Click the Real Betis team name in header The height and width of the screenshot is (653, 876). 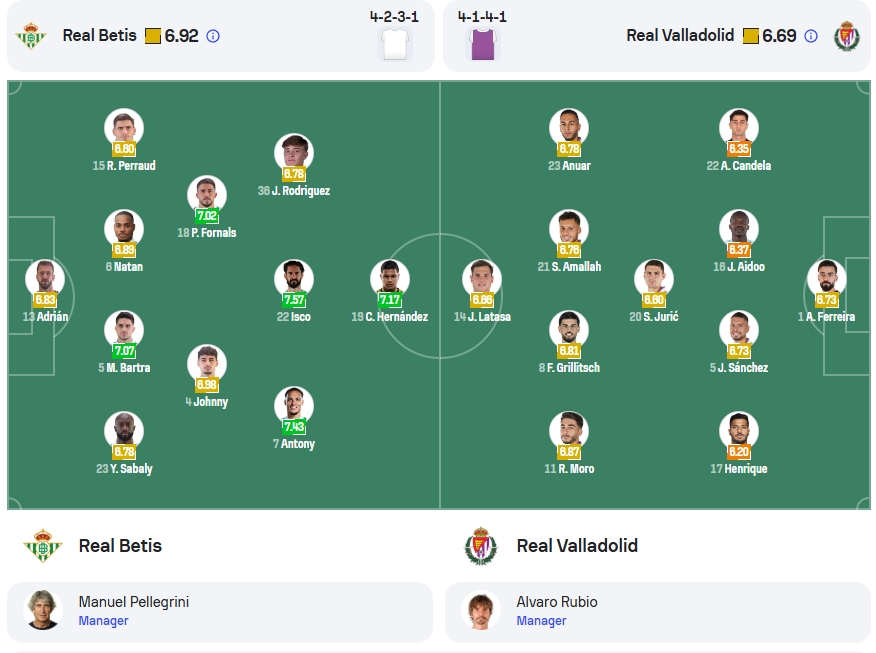(x=99, y=36)
